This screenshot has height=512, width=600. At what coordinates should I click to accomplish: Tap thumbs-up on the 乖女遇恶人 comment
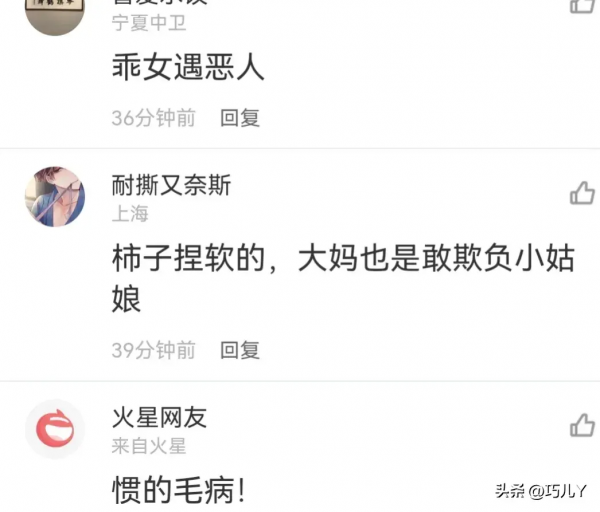[582, 6]
